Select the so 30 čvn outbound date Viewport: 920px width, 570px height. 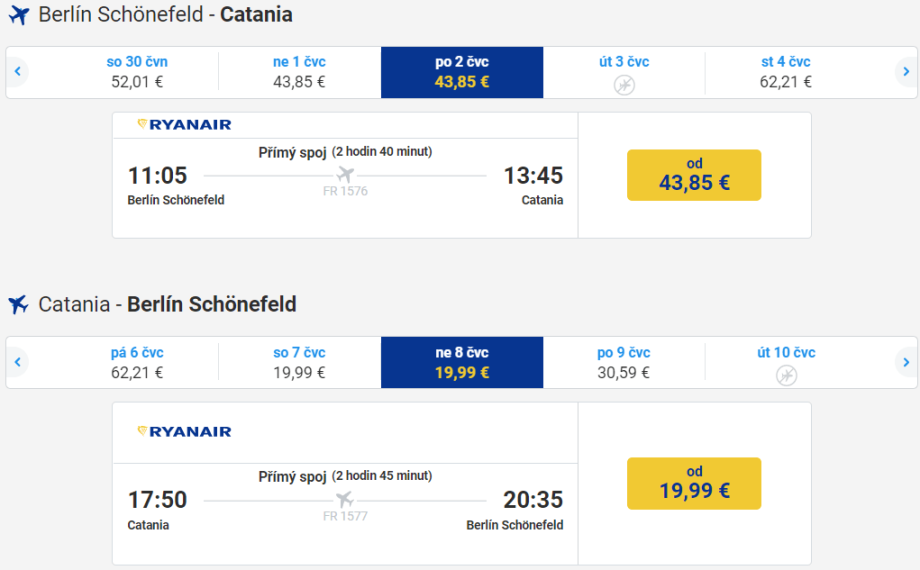(x=137, y=72)
